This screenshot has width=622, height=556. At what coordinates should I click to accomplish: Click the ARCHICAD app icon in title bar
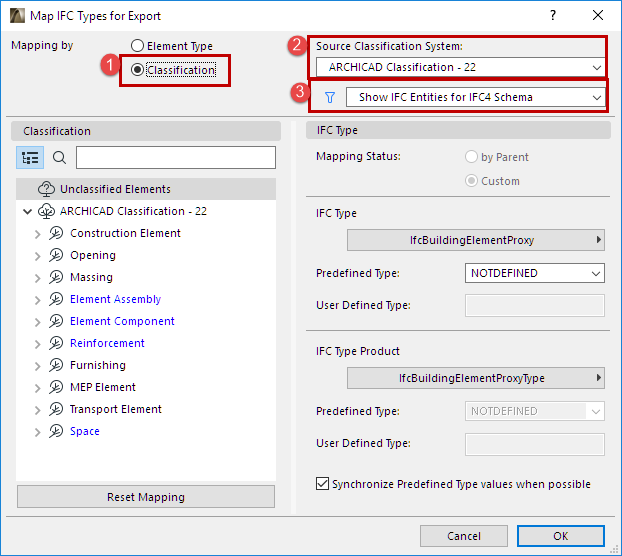17,16
